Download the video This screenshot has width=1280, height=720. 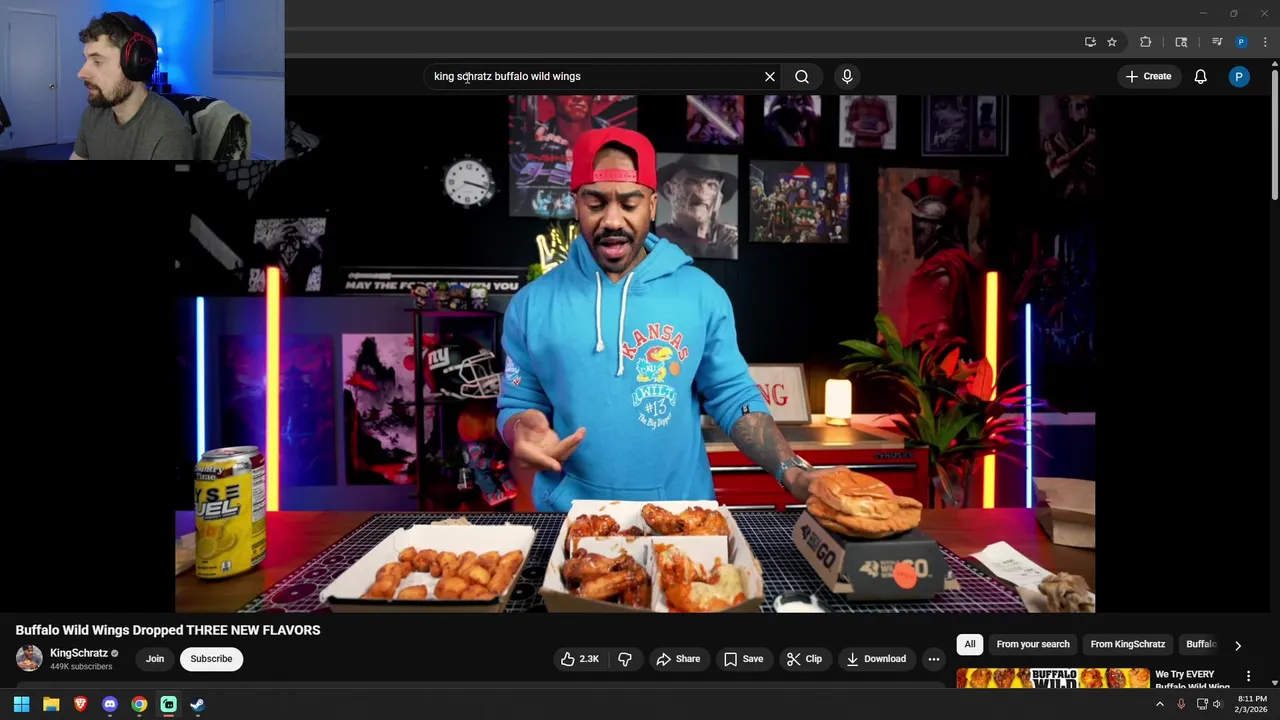pos(876,659)
